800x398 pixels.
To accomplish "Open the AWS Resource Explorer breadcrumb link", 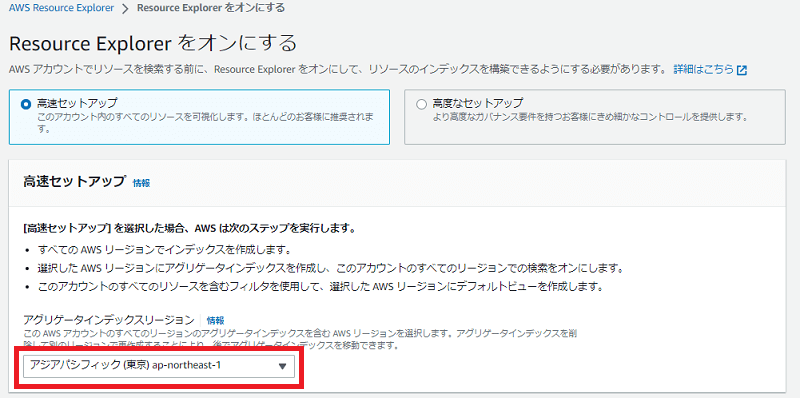I will [x=61, y=8].
